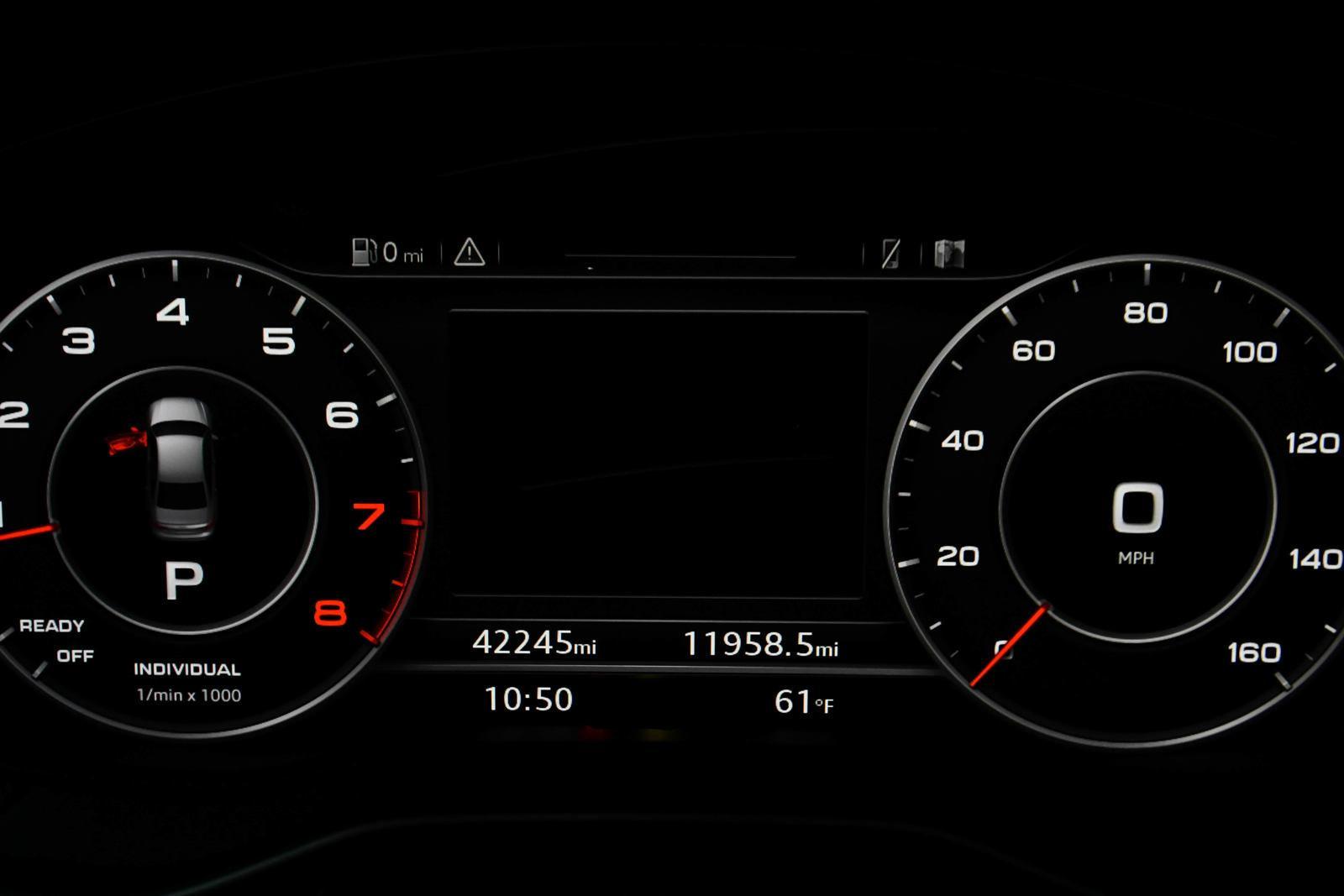Tap the blank center display panel

click(x=658, y=454)
